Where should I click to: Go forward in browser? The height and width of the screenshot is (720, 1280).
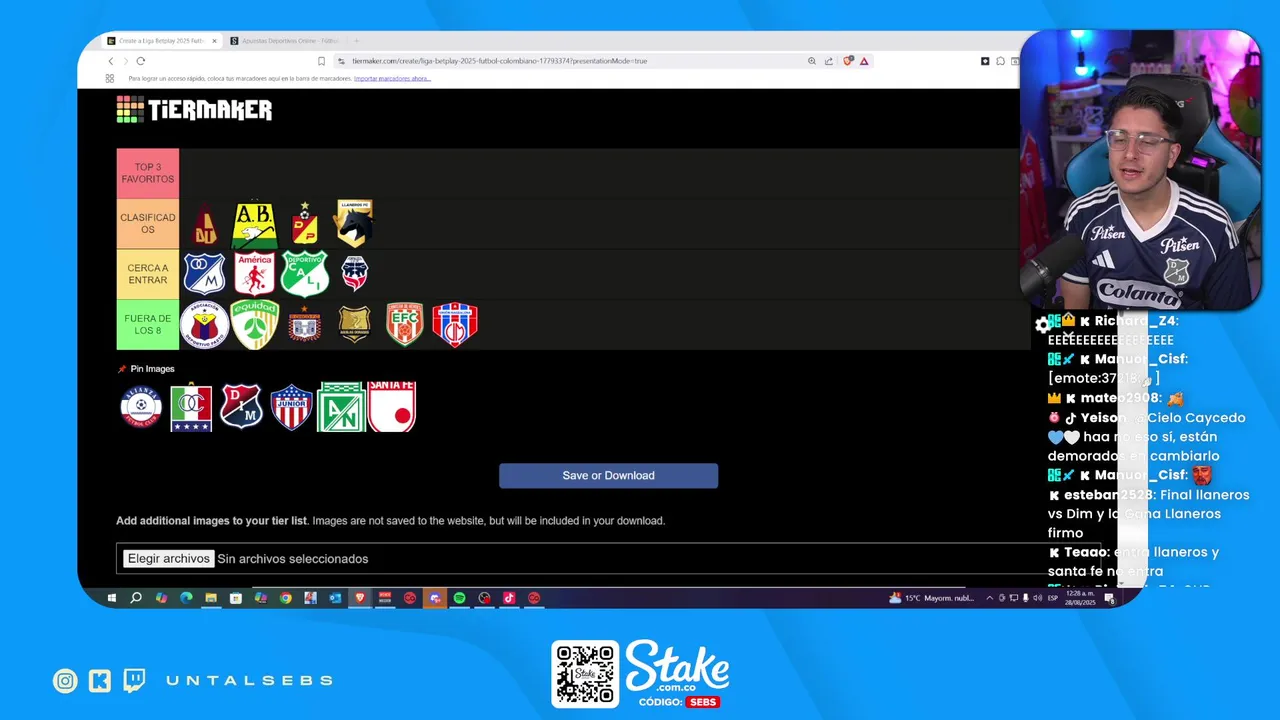(125, 61)
